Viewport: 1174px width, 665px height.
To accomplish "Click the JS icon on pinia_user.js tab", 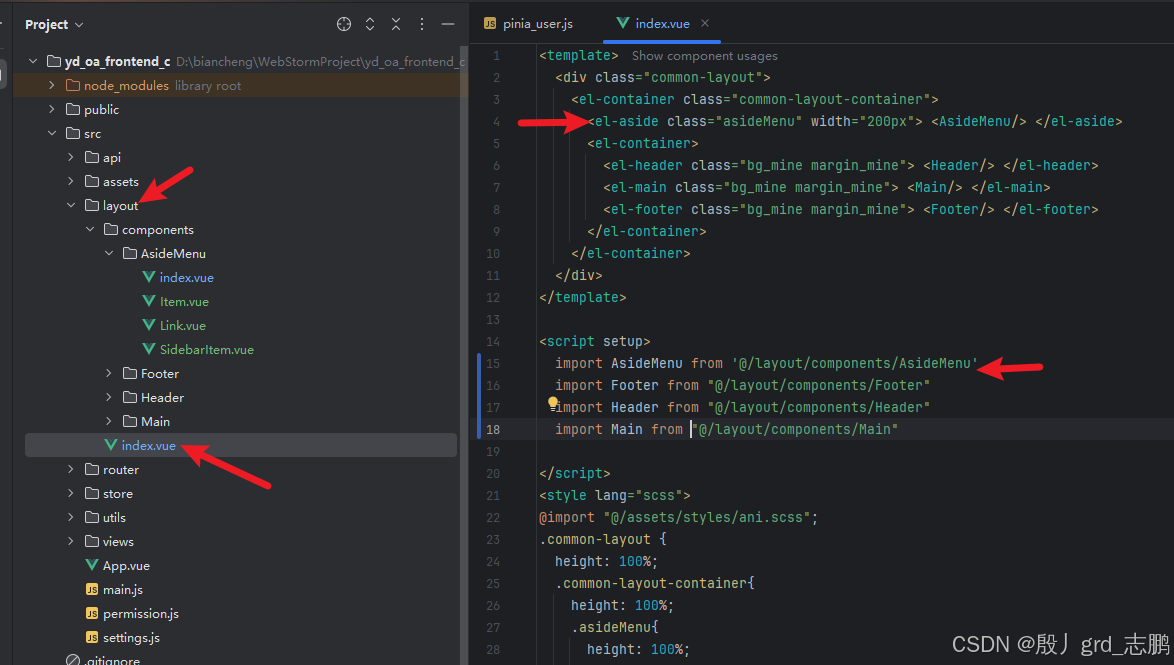I will pyautogui.click(x=490, y=24).
